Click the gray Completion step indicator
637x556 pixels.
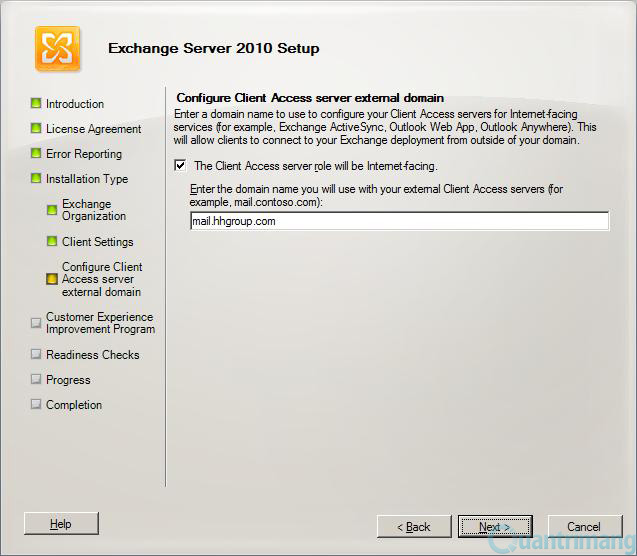(36, 404)
